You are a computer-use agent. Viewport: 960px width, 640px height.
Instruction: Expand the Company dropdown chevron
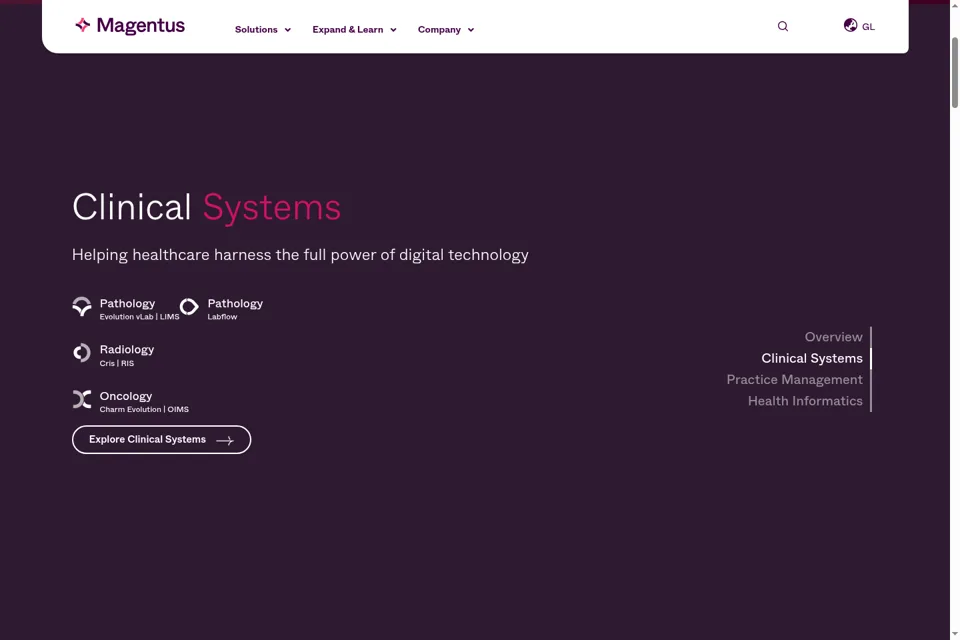click(x=471, y=30)
